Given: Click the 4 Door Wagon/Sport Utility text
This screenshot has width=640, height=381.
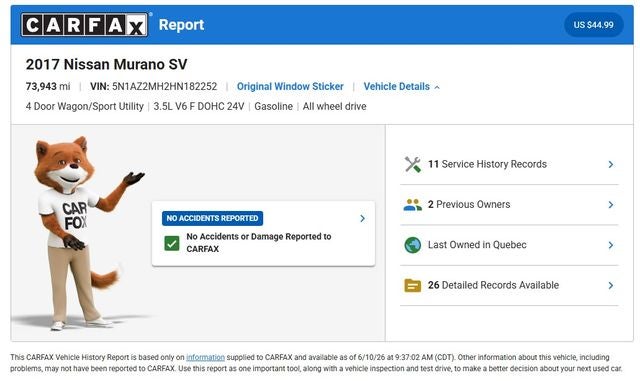Looking at the screenshot, I should (84, 107).
